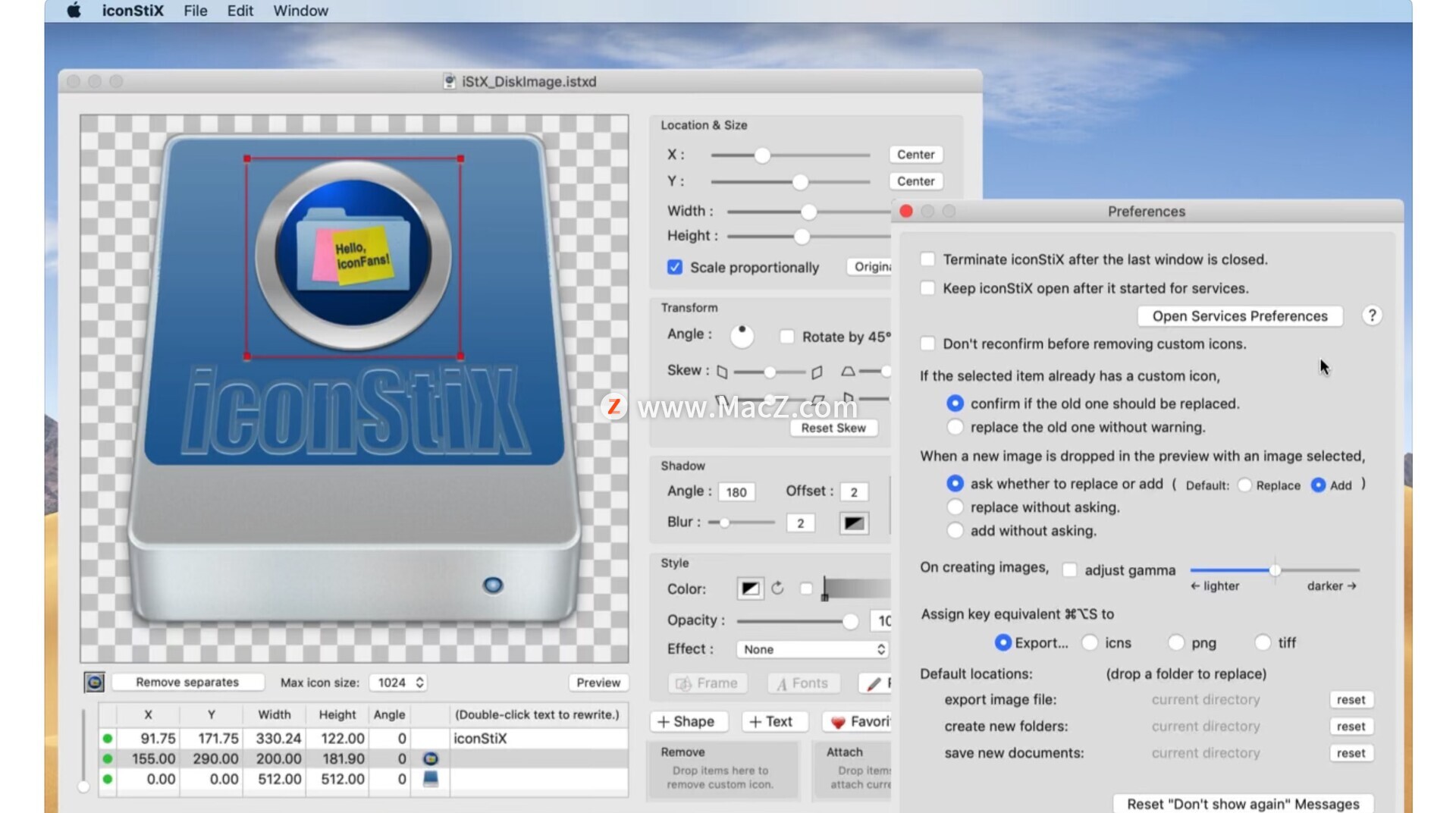Image resolution: width=1456 pixels, height=813 pixels.
Task: Choose Replace as the default action
Action: tap(1244, 485)
